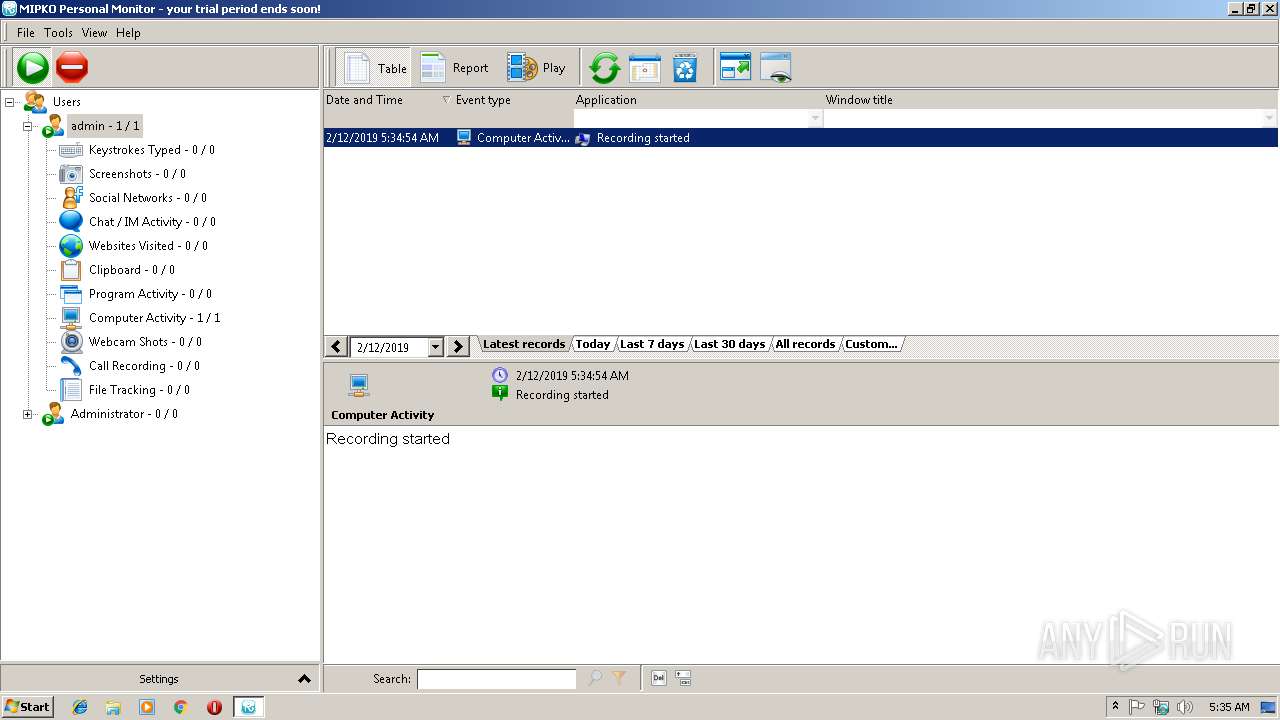Start monitoring with the green play button
Image resolution: width=1280 pixels, height=720 pixels.
coord(32,68)
